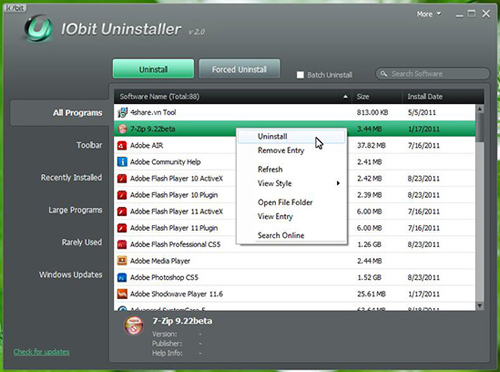
Task: Click the Forced Uninstall button
Action: [x=239, y=69]
